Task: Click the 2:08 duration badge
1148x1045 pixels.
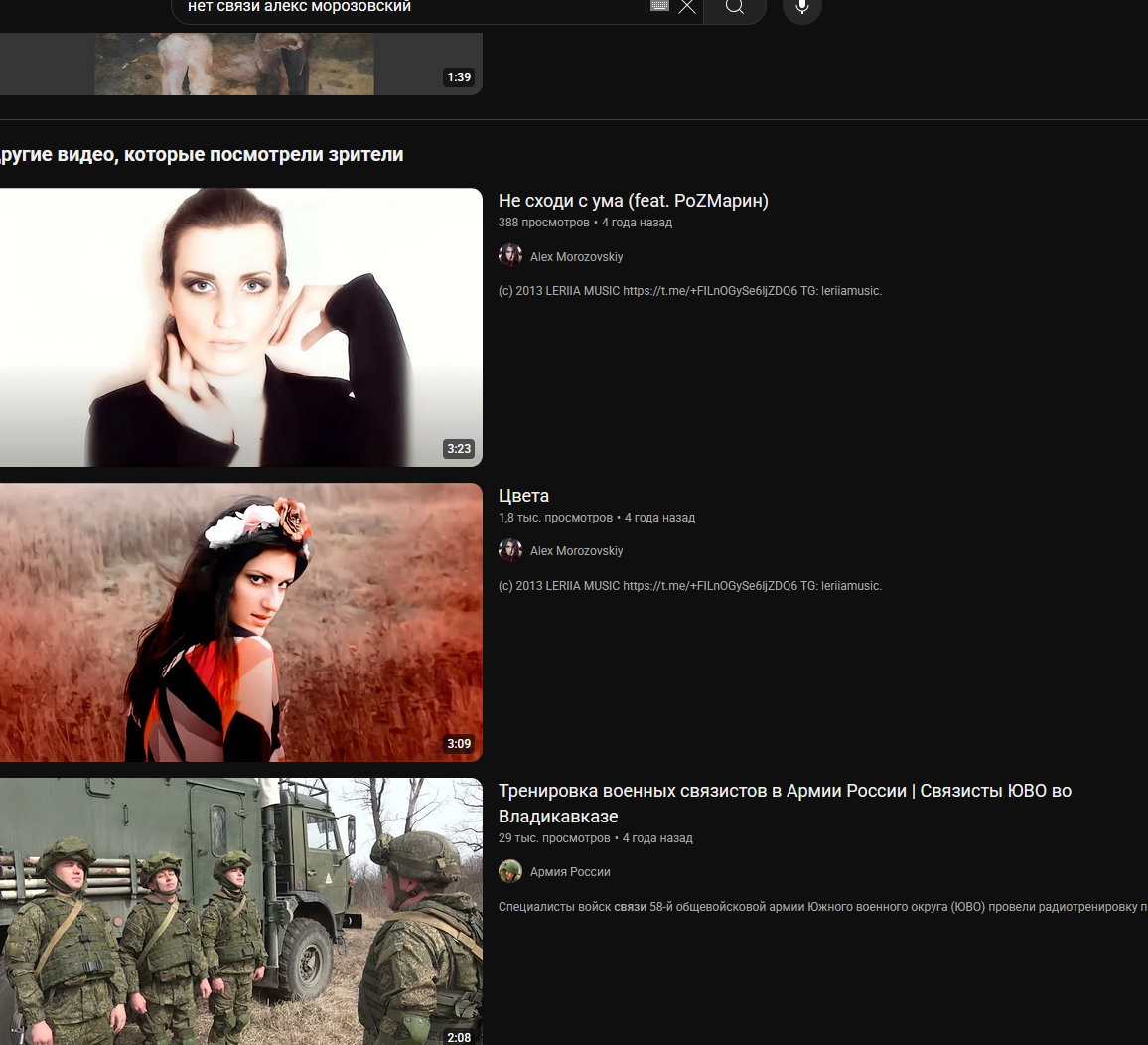Action: (x=459, y=1037)
